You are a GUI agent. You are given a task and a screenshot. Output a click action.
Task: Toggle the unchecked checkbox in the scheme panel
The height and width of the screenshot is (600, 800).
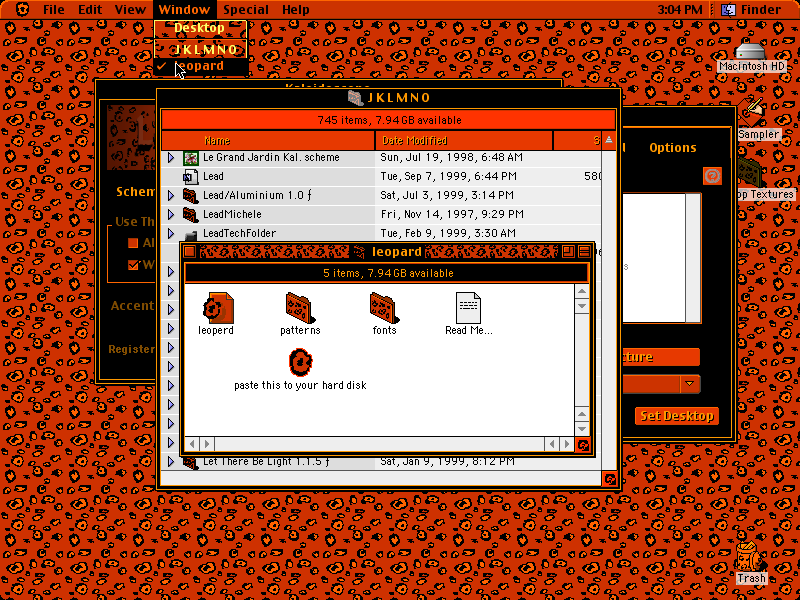(x=134, y=243)
